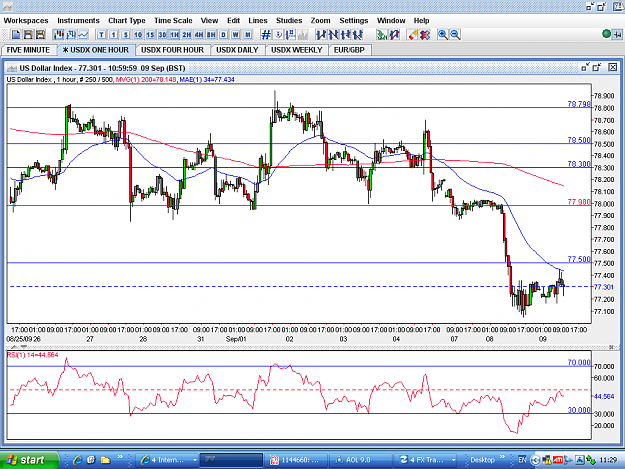
Task: Set time scale to daily (D)
Action: tap(224, 35)
